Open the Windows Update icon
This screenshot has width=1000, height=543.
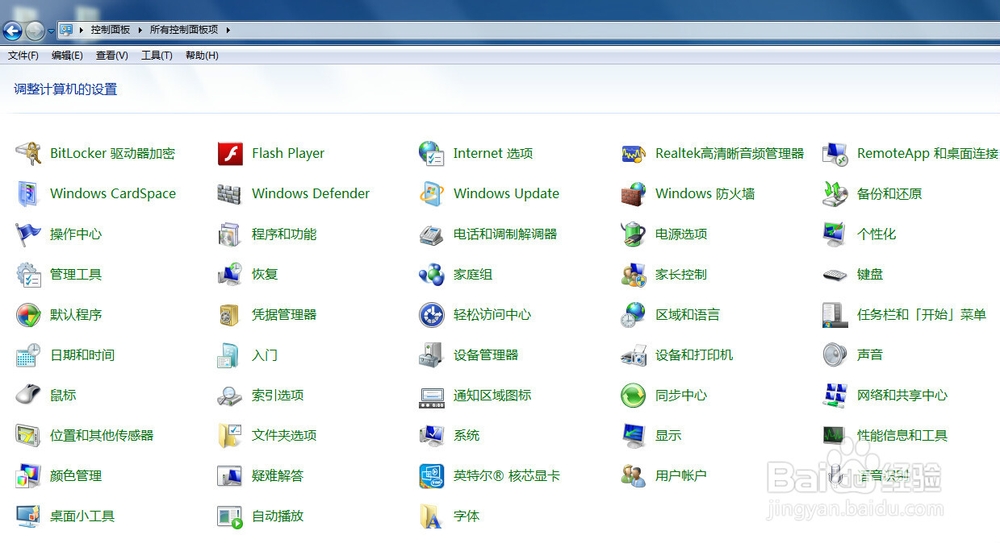point(432,194)
